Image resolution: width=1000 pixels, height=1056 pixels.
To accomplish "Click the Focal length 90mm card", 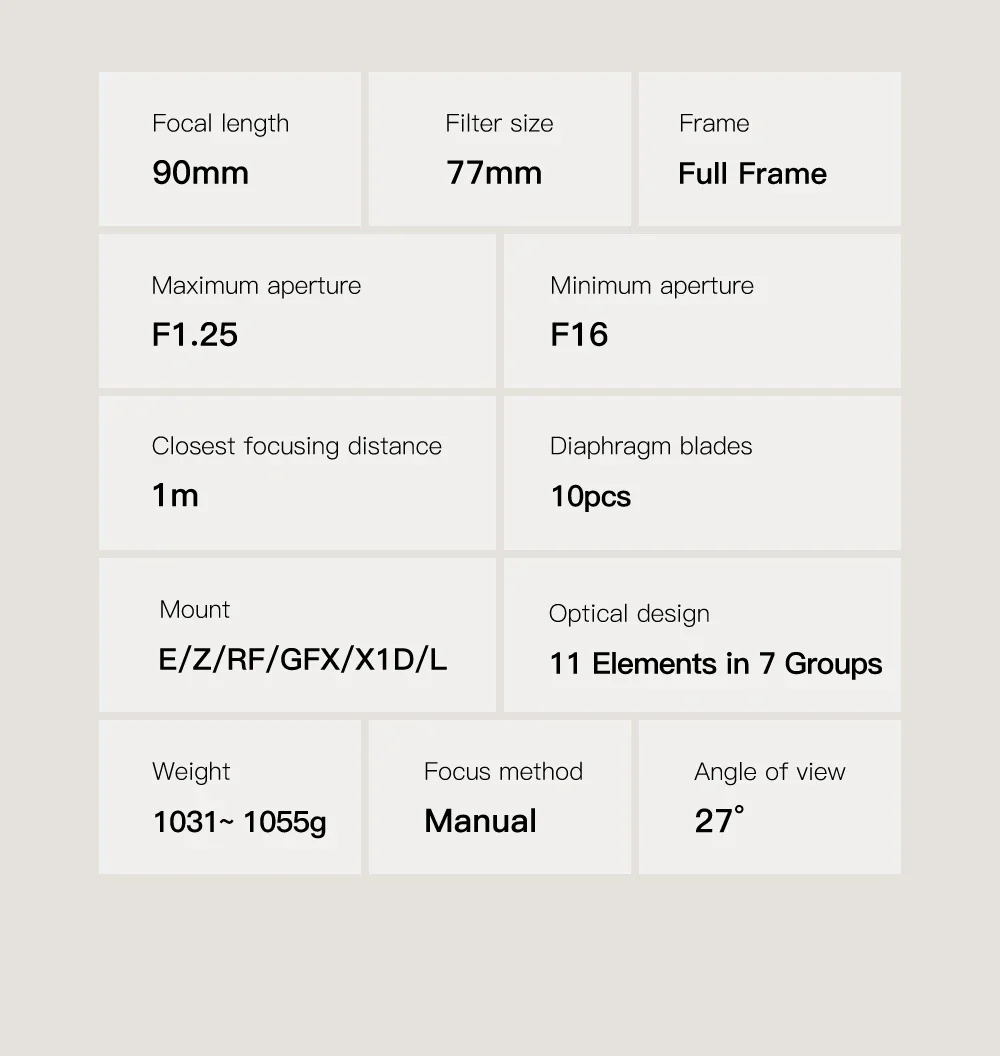I will coord(230,149).
